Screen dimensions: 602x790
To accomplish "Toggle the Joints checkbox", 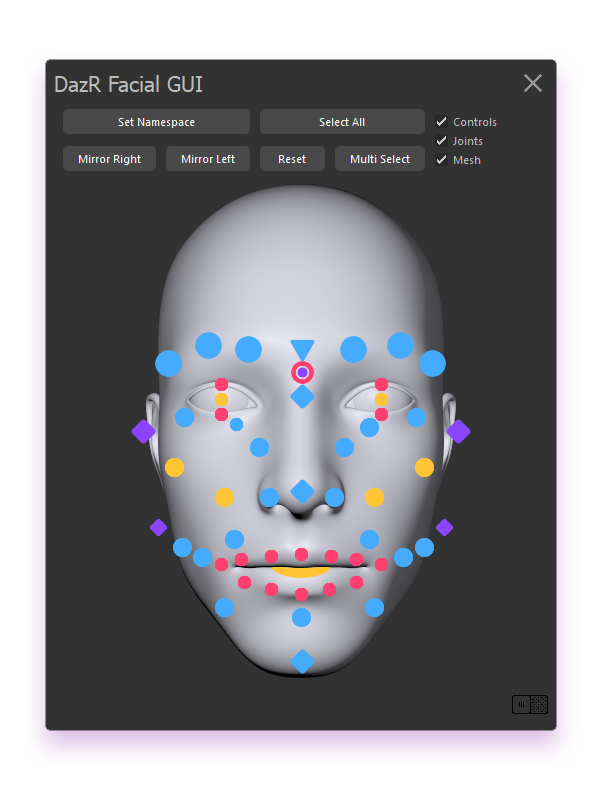I will [x=441, y=141].
